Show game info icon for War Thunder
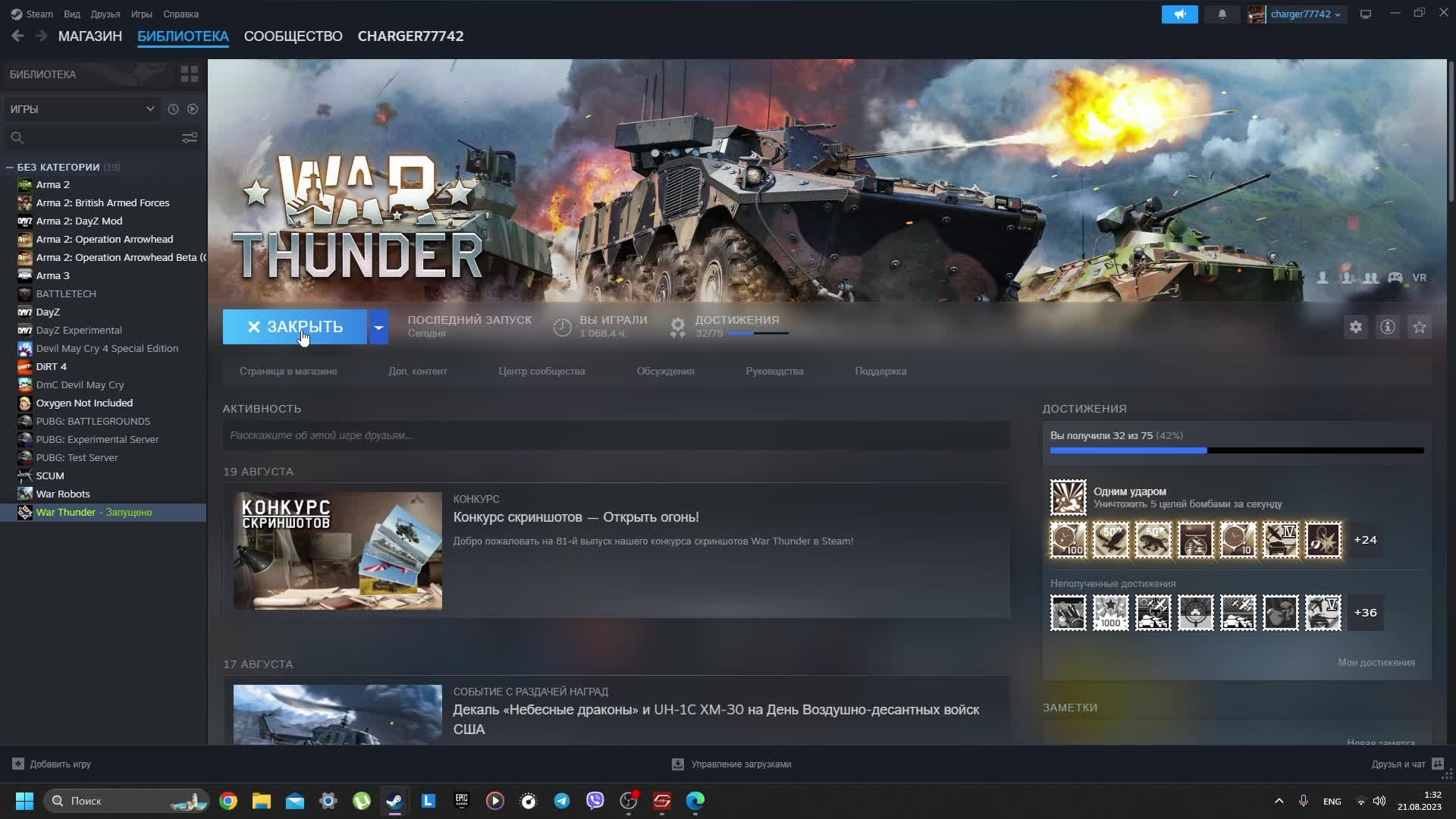The image size is (1456, 819). click(x=1388, y=327)
